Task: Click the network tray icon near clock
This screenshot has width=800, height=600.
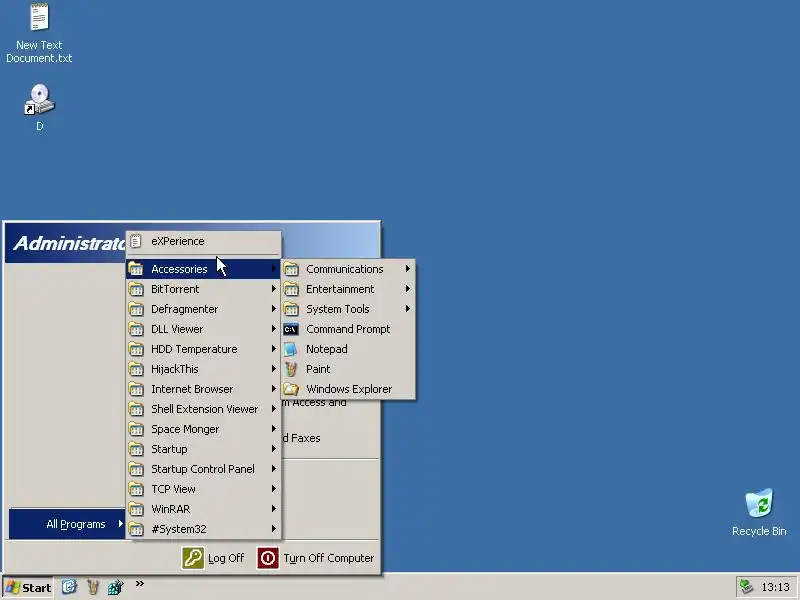Action: click(746, 587)
